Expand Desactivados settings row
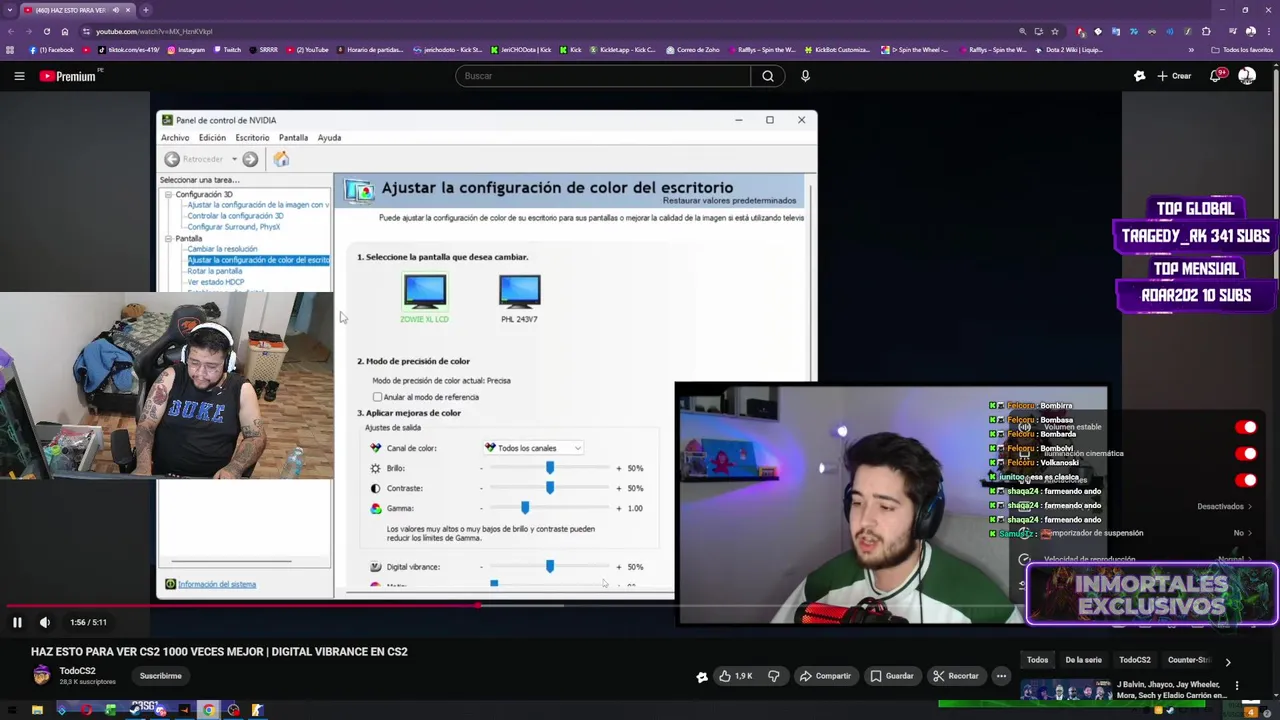Image resolution: width=1280 pixels, height=720 pixels. pos(1226,506)
